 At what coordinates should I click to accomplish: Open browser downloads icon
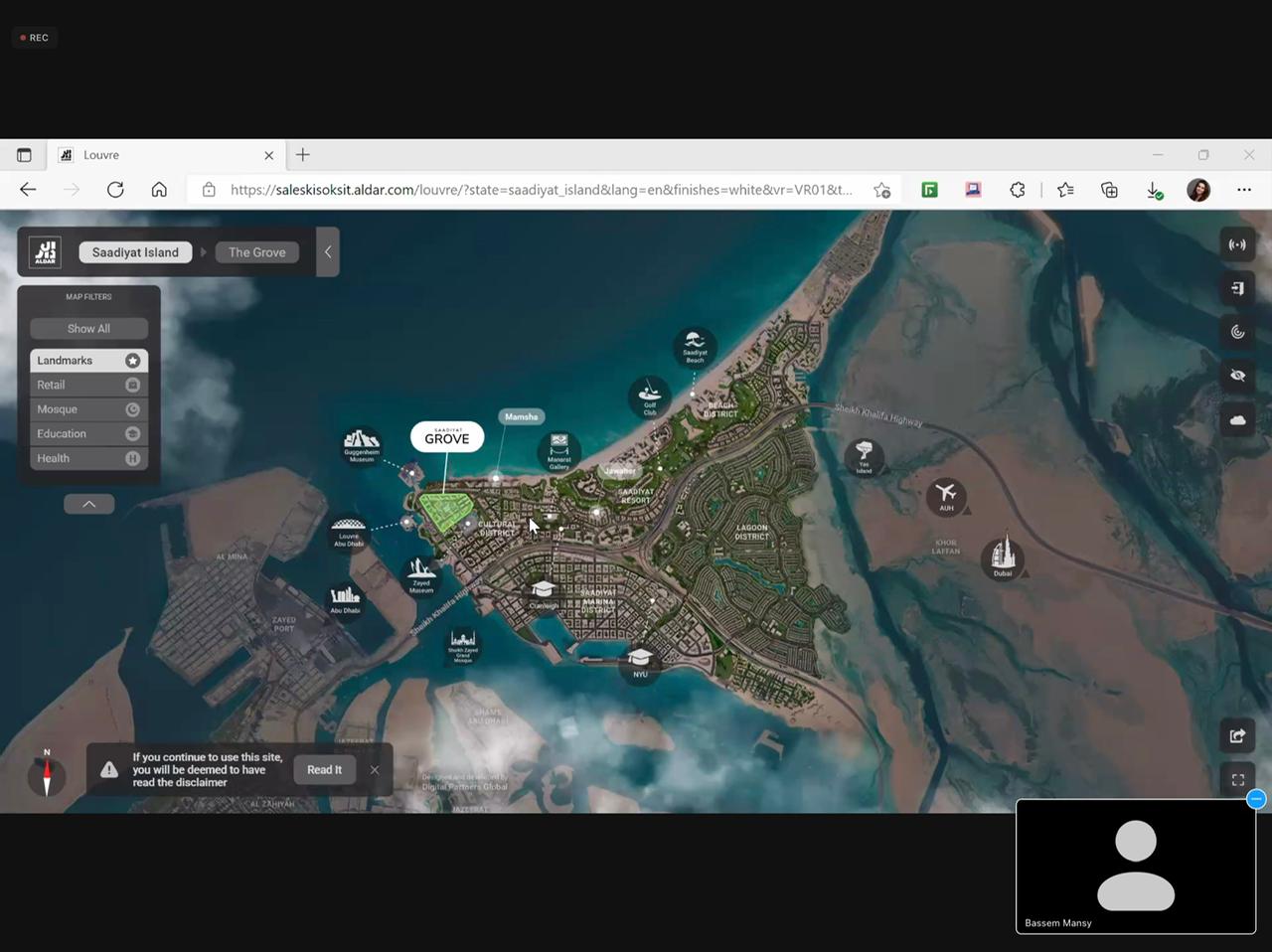[1154, 190]
